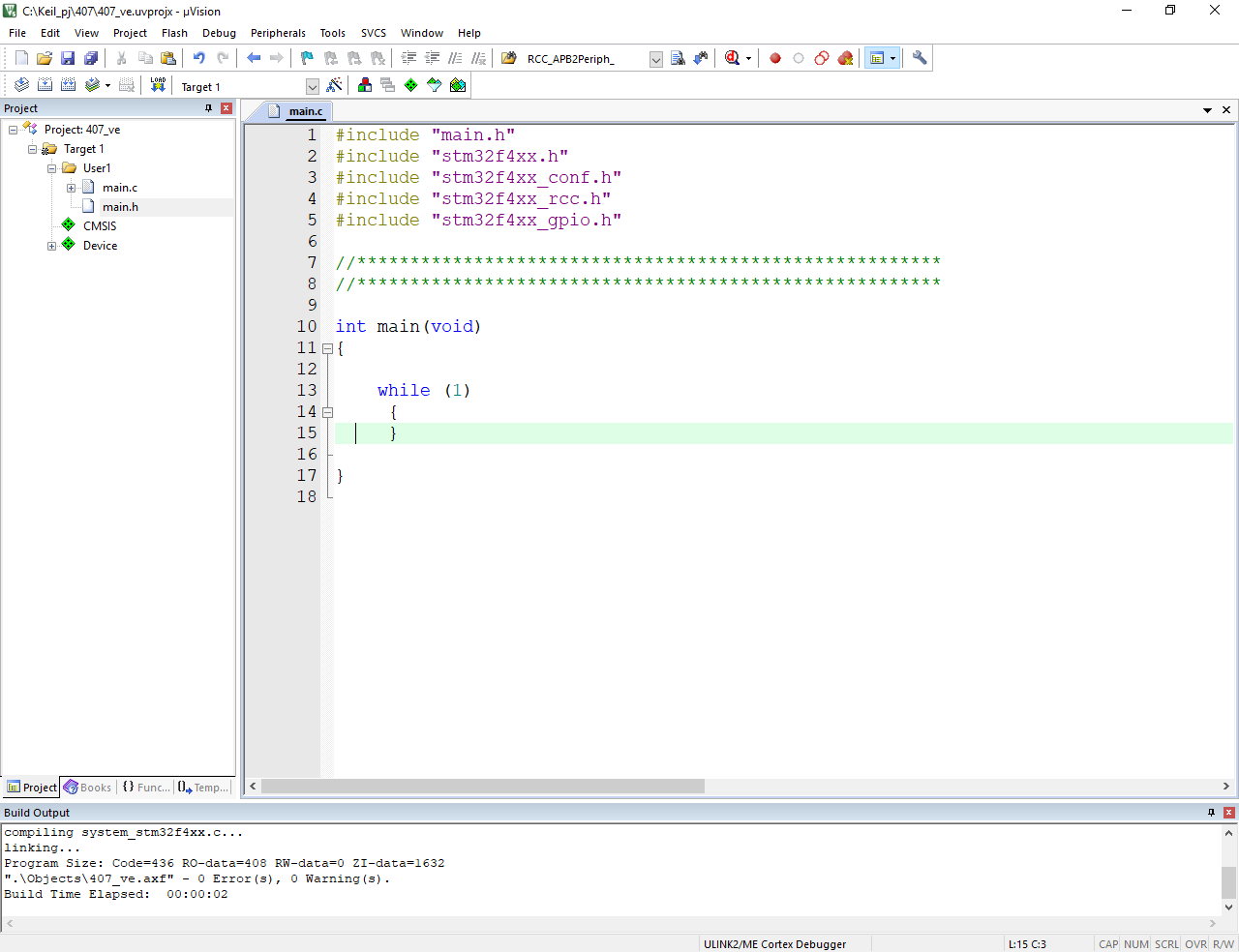1239x952 pixels.
Task: Open Manage Run-Time Environment with the green diamond icon
Action: (x=411, y=85)
